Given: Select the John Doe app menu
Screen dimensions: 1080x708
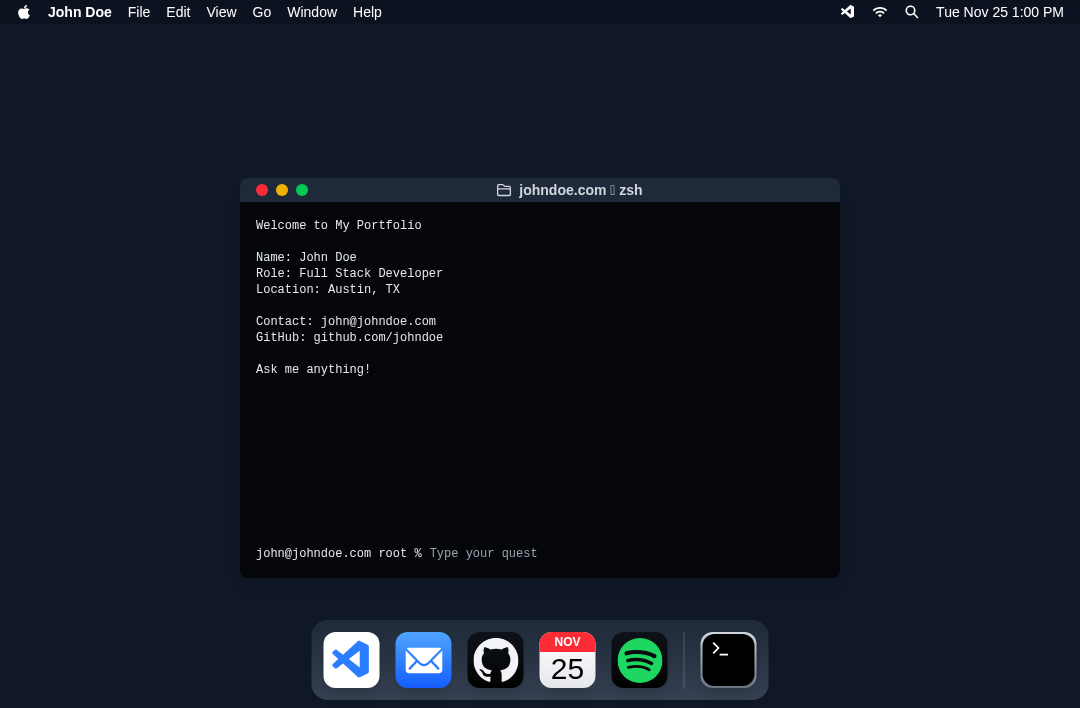Looking at the screenshot, I should click(79, 12).
